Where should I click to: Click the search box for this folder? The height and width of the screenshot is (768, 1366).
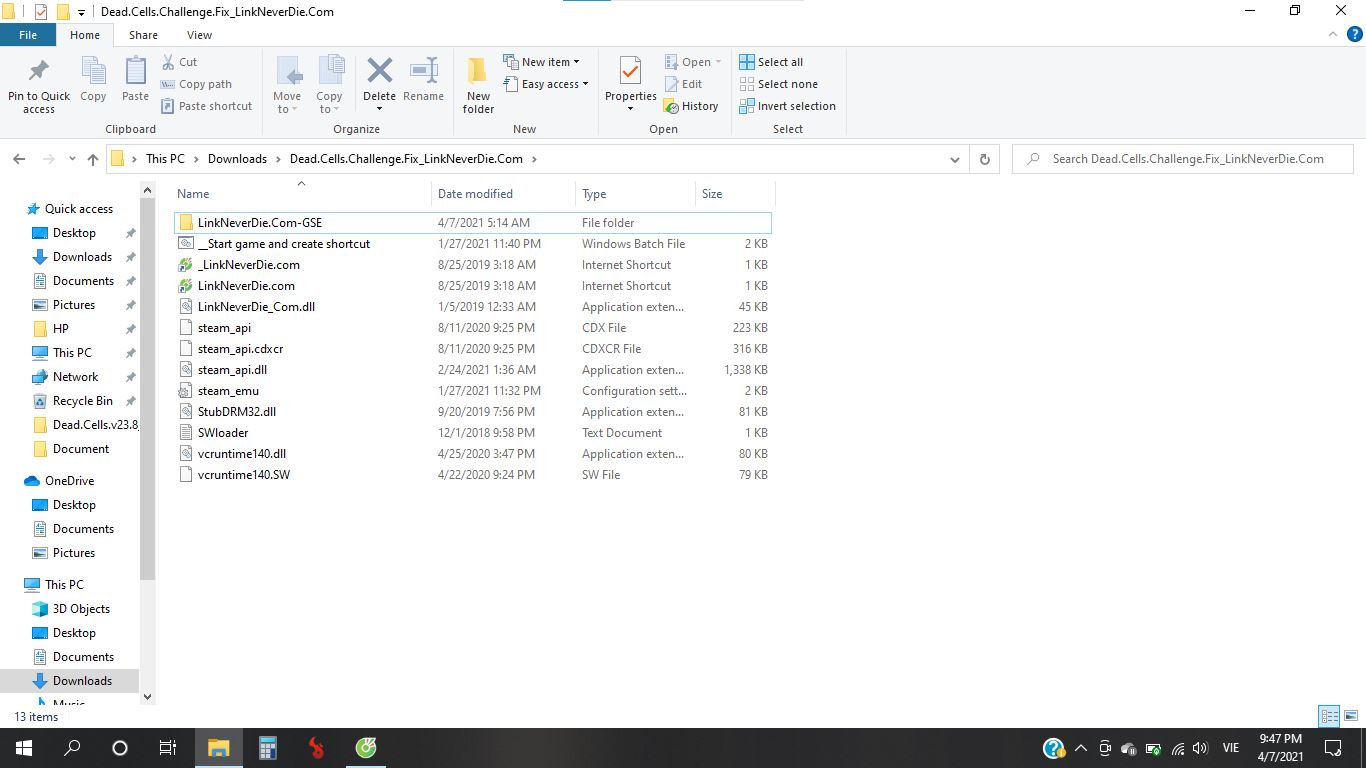coord(1187,159)
